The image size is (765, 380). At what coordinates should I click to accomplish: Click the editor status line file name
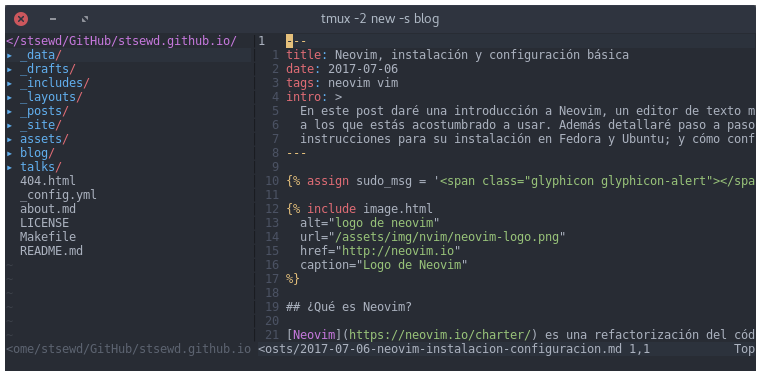click(440, 349)
